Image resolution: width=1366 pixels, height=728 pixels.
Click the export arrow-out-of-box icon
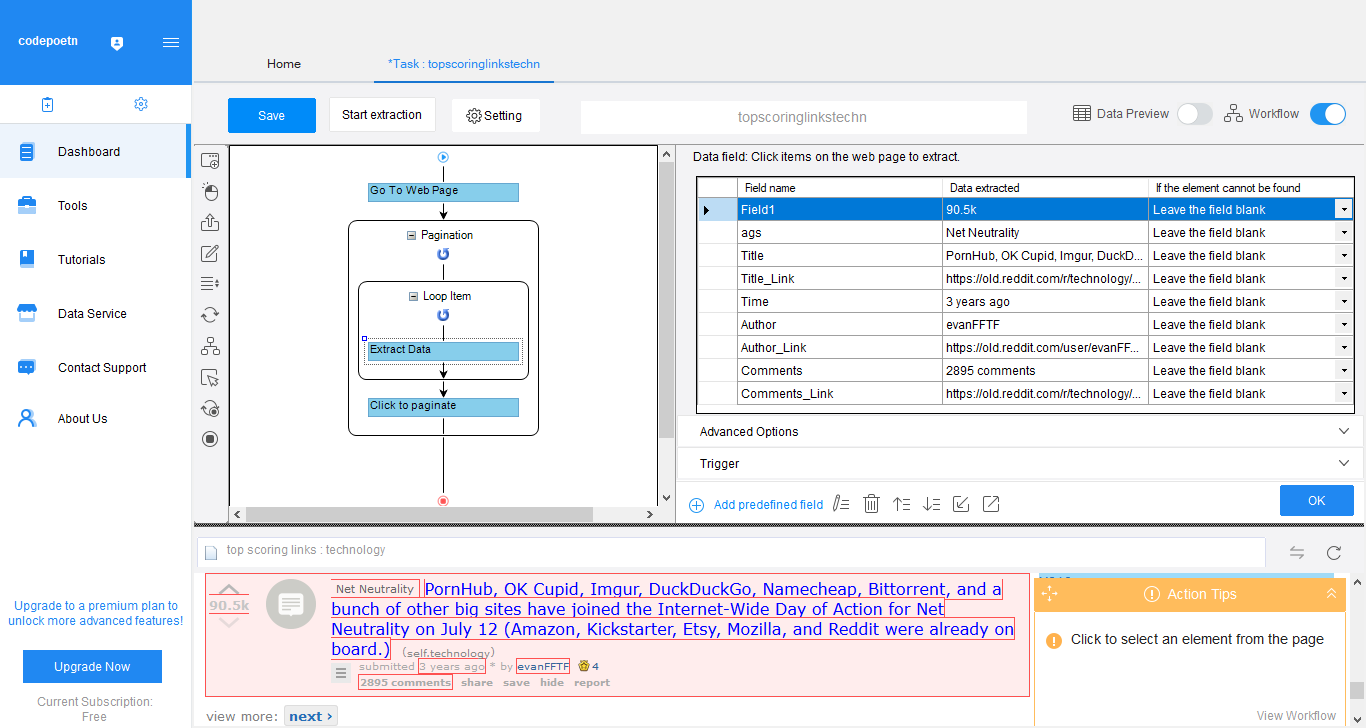pyautogui.click(x=991, y=504)
